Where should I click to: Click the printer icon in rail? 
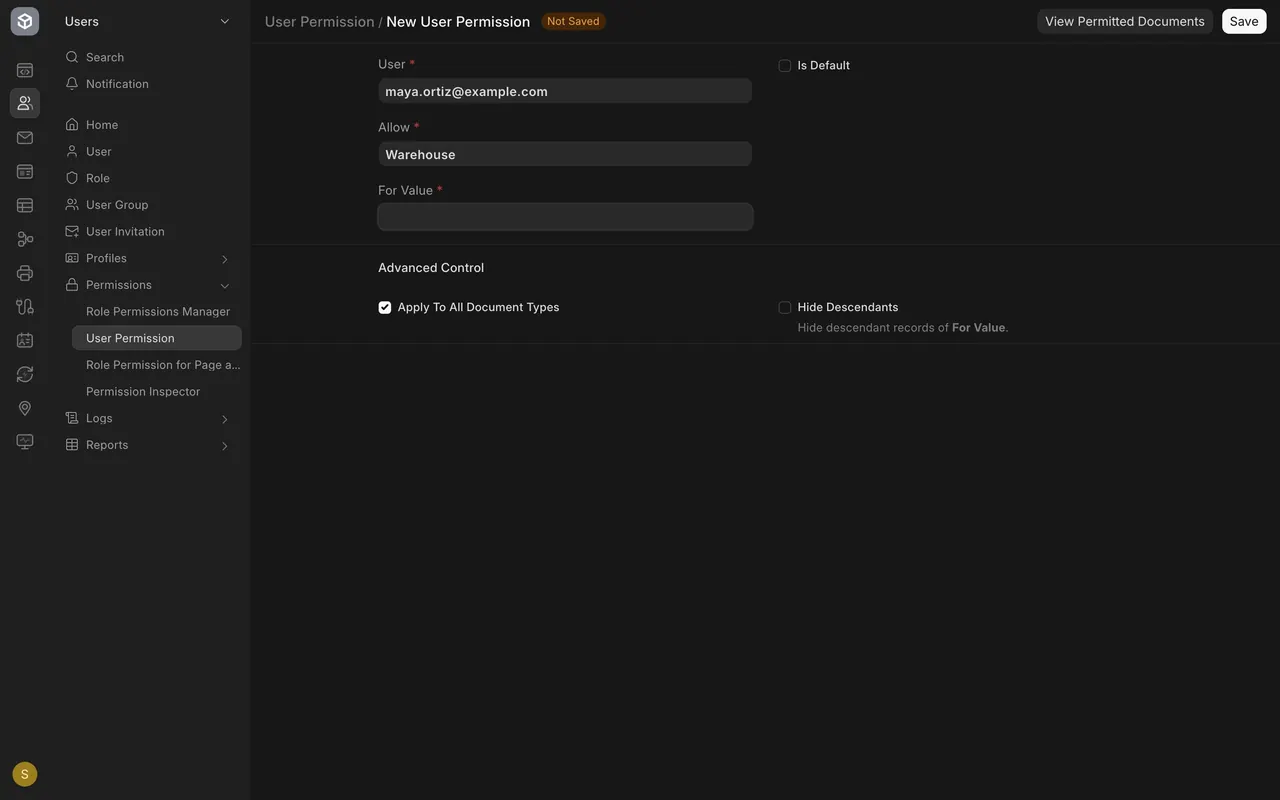(25, 273)
